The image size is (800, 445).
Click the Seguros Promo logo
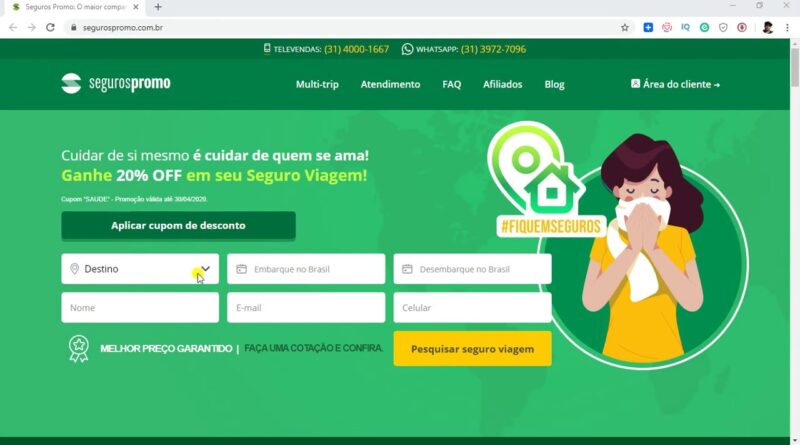point(116,83)
